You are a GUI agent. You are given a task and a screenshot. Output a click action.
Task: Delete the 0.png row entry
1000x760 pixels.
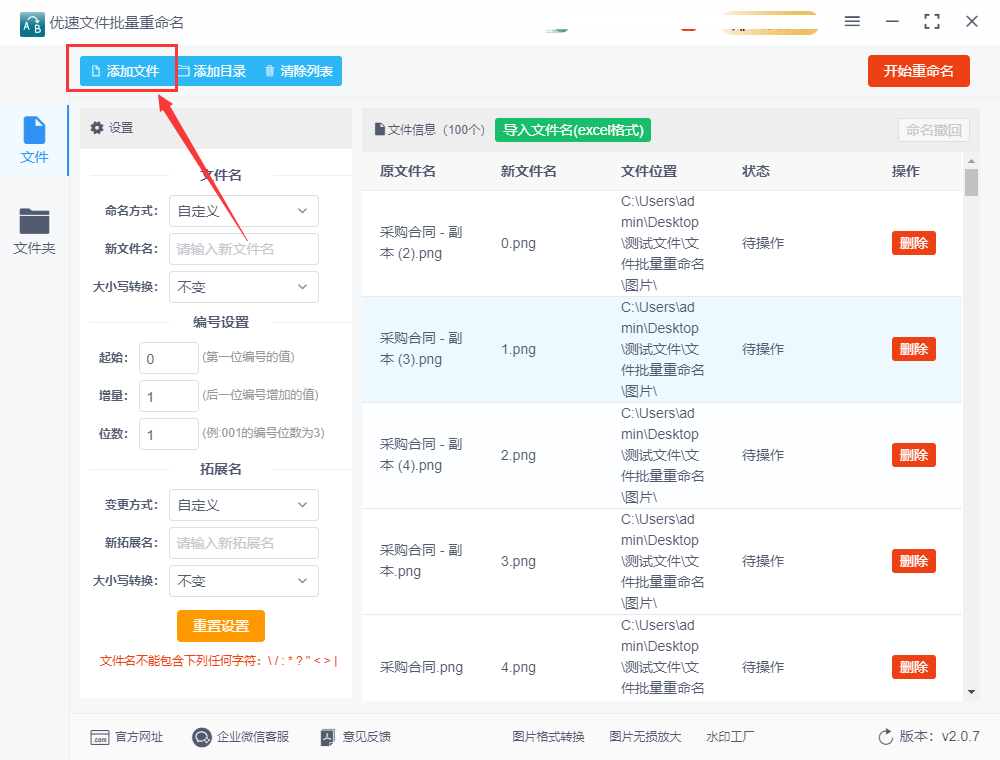coord(913,243)
